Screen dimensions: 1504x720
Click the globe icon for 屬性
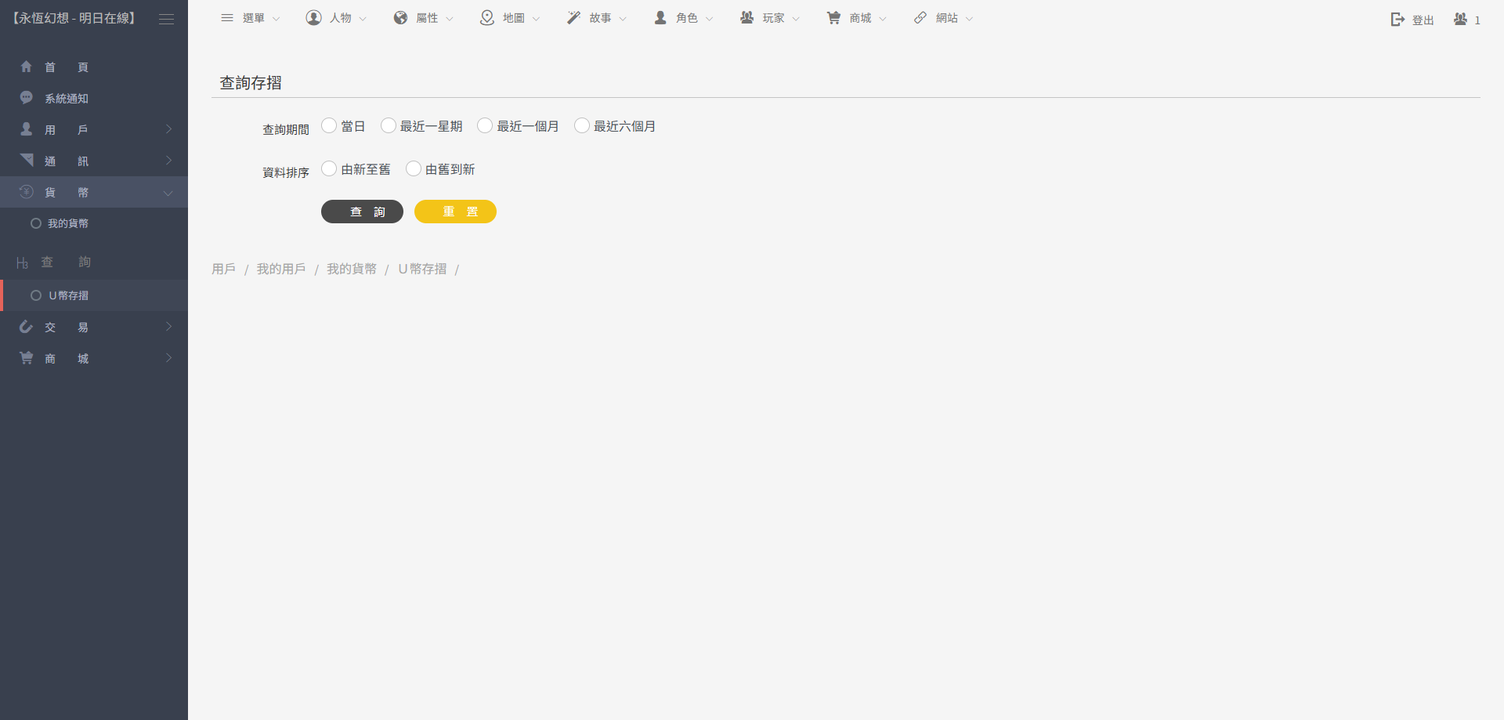tap(400, 18)
